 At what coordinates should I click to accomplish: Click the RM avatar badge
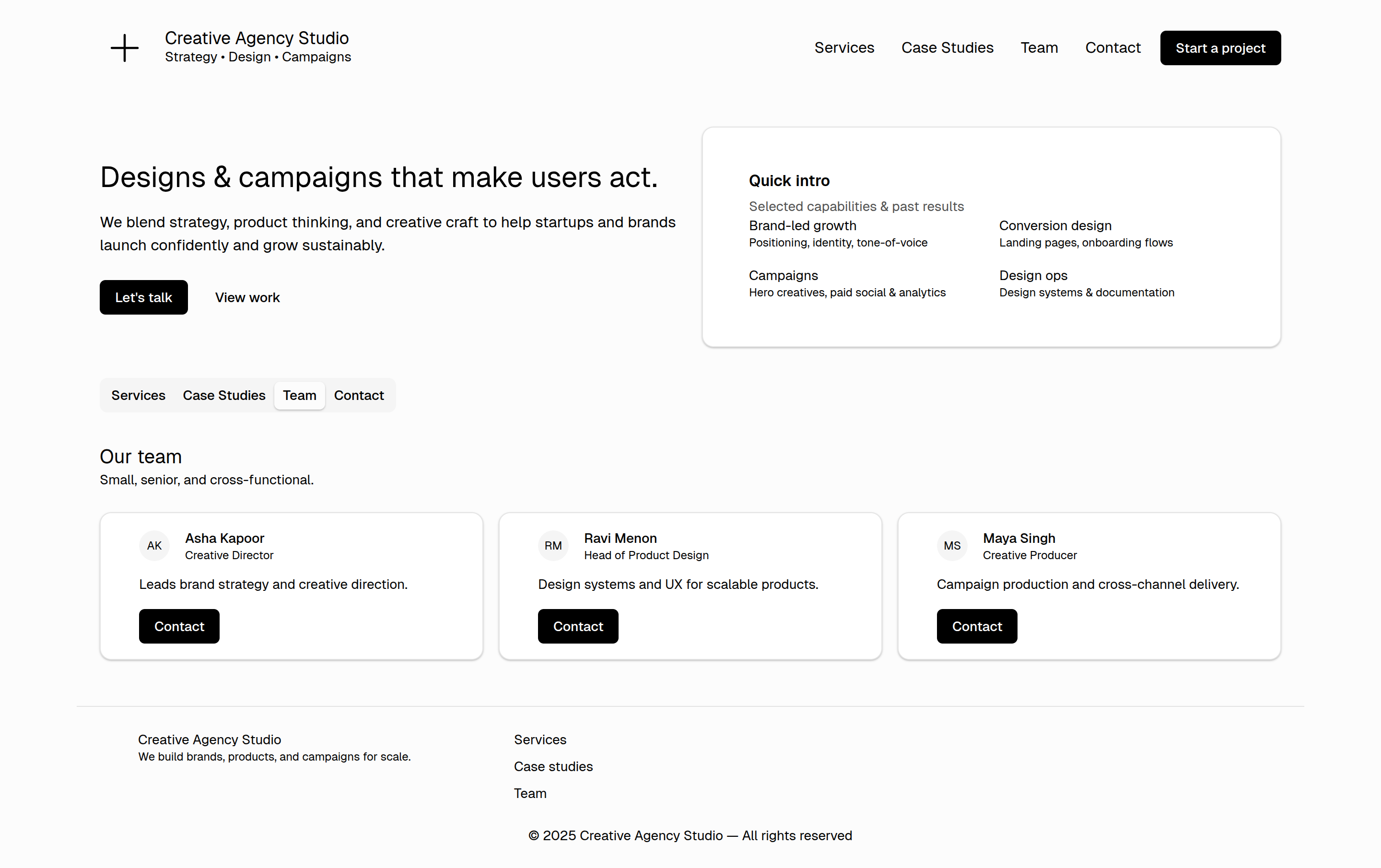553,546
